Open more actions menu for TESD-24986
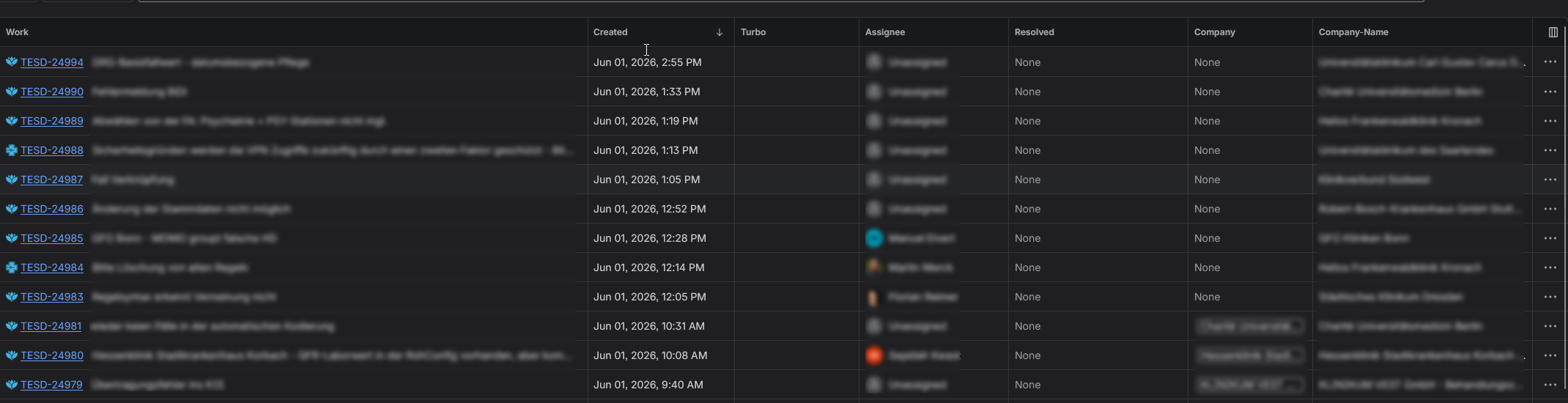The image size is (1568, 403). pyautogui.click(x=1550, y=209)
